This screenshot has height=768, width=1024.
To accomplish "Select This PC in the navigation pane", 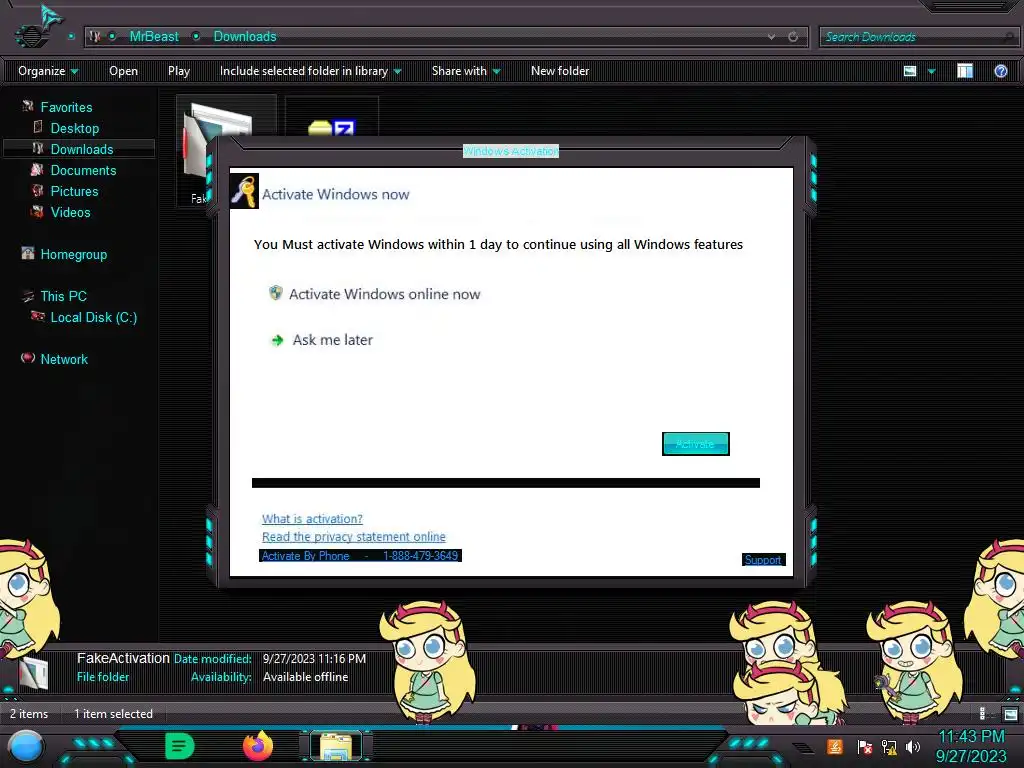I will pyautogui.click(x=63, y=296).
